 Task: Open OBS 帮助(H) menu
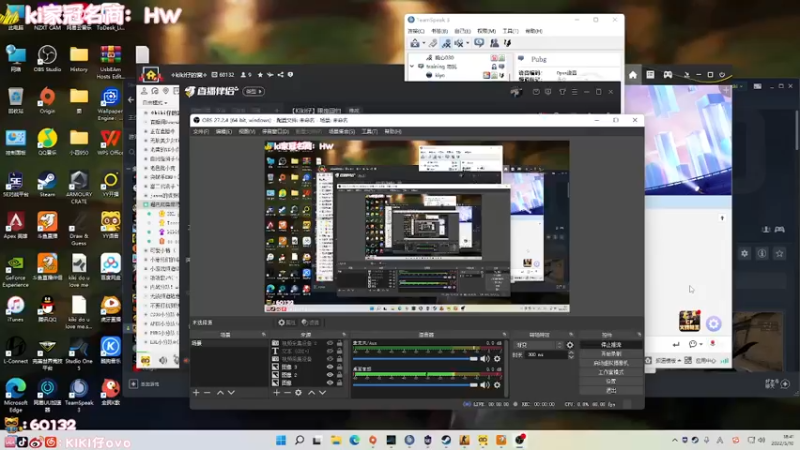point(392,132)
